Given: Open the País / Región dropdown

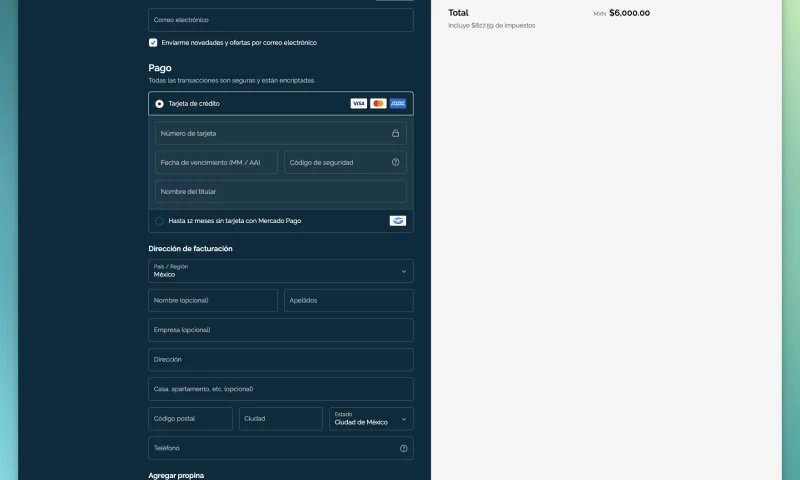Looking at the screenshot, I should 281,271.
